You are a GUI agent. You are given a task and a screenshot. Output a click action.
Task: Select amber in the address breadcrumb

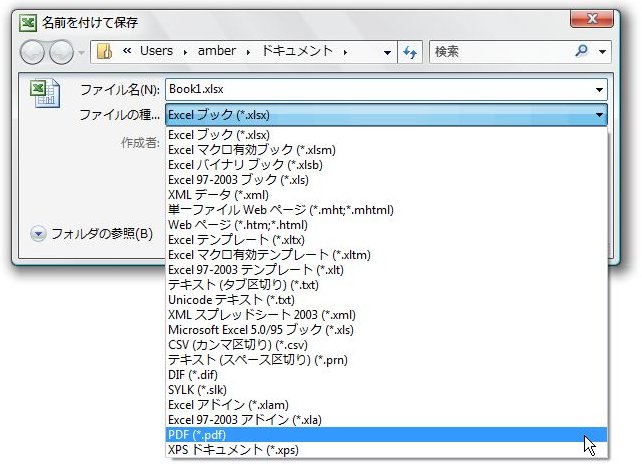pos(217,51)
